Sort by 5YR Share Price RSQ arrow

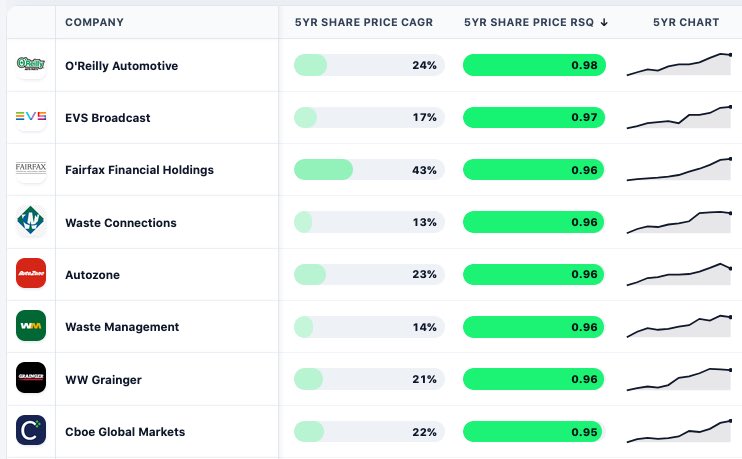pos(604,21)
